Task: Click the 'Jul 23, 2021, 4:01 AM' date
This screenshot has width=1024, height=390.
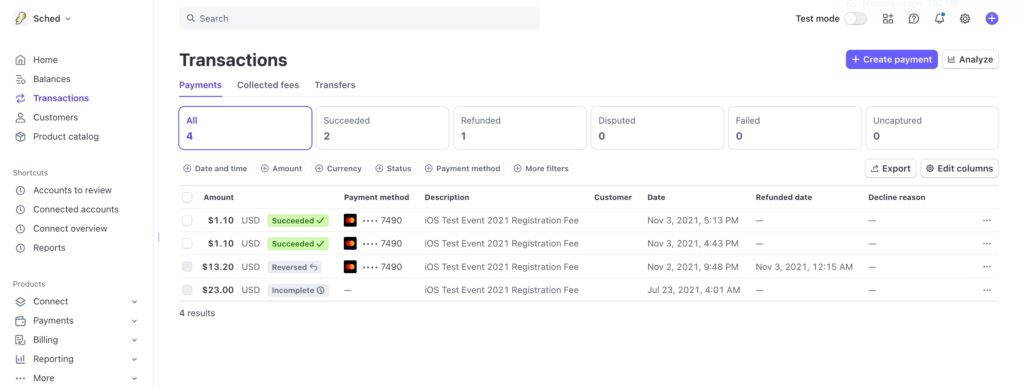Action: click(694, 290)
